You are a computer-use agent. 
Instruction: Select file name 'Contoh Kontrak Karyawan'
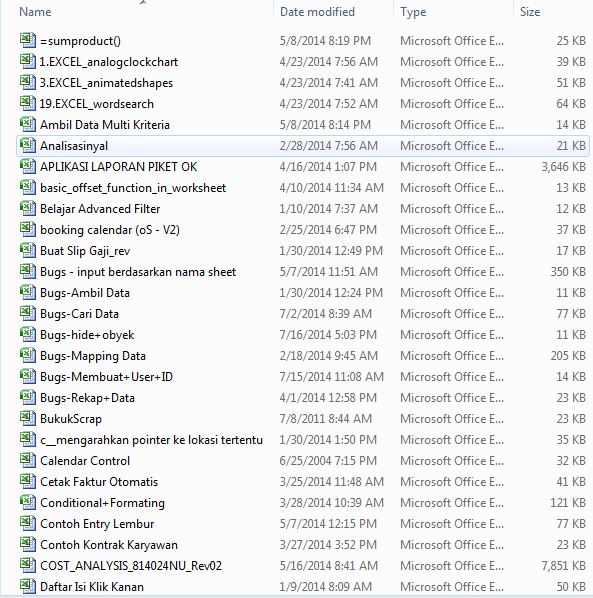[109, 545]
